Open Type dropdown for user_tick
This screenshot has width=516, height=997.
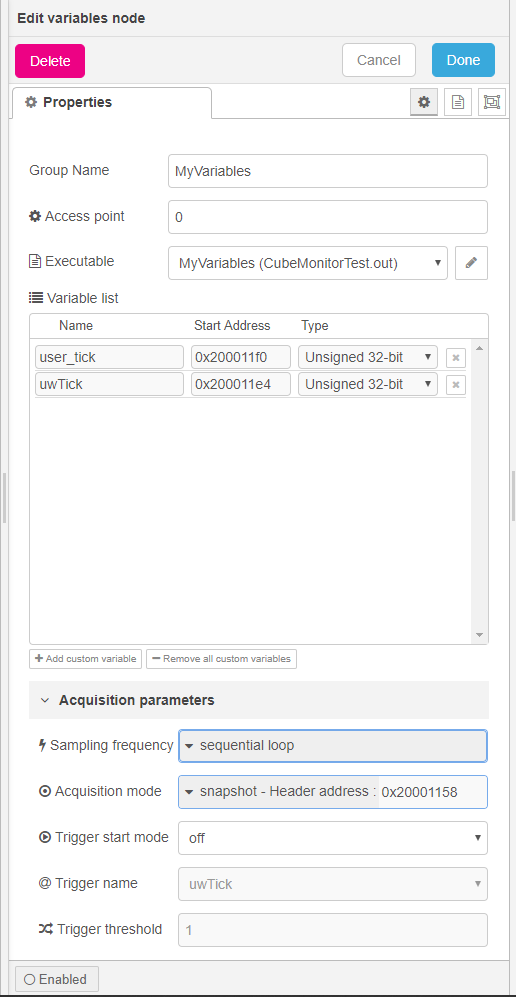click(368, 357)
